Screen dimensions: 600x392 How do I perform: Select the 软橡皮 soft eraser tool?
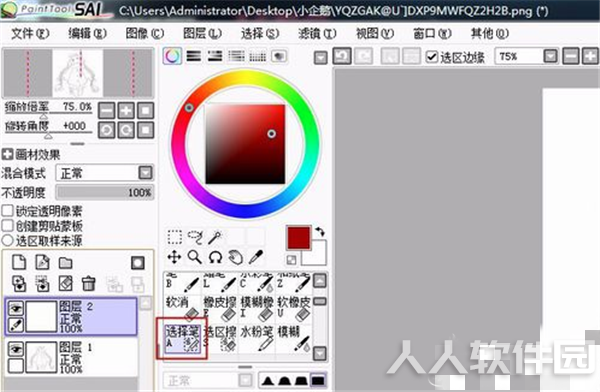[293, 309]
